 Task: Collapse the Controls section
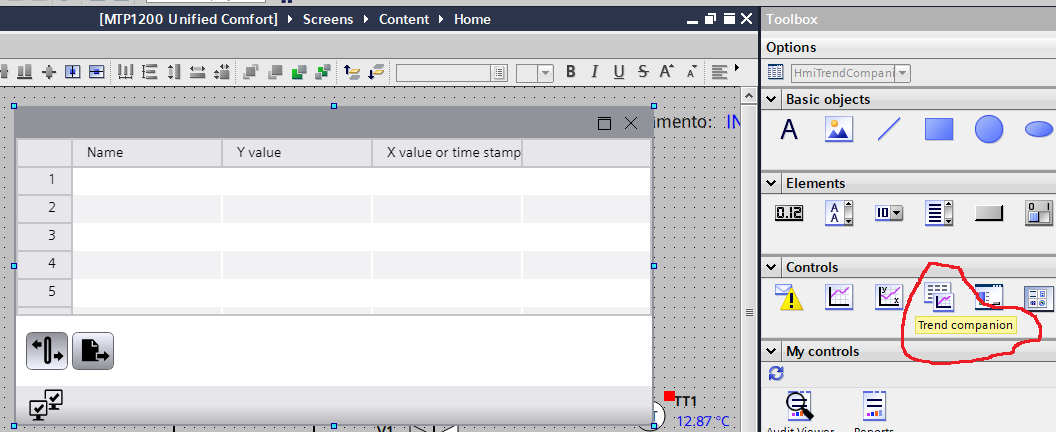(x=772, y=268)
